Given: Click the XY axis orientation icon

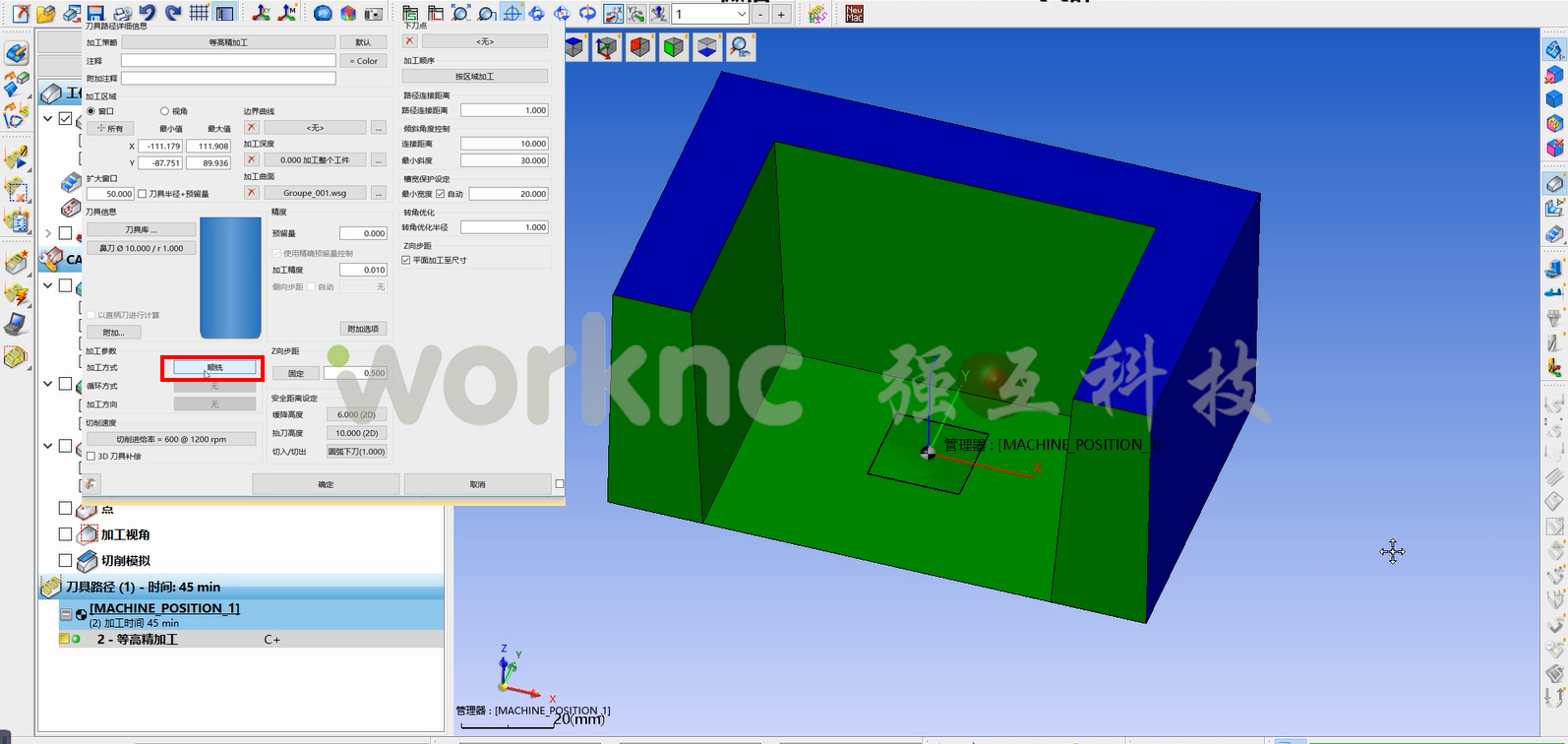Looking at the screenshot, I should tap(262, 13).
